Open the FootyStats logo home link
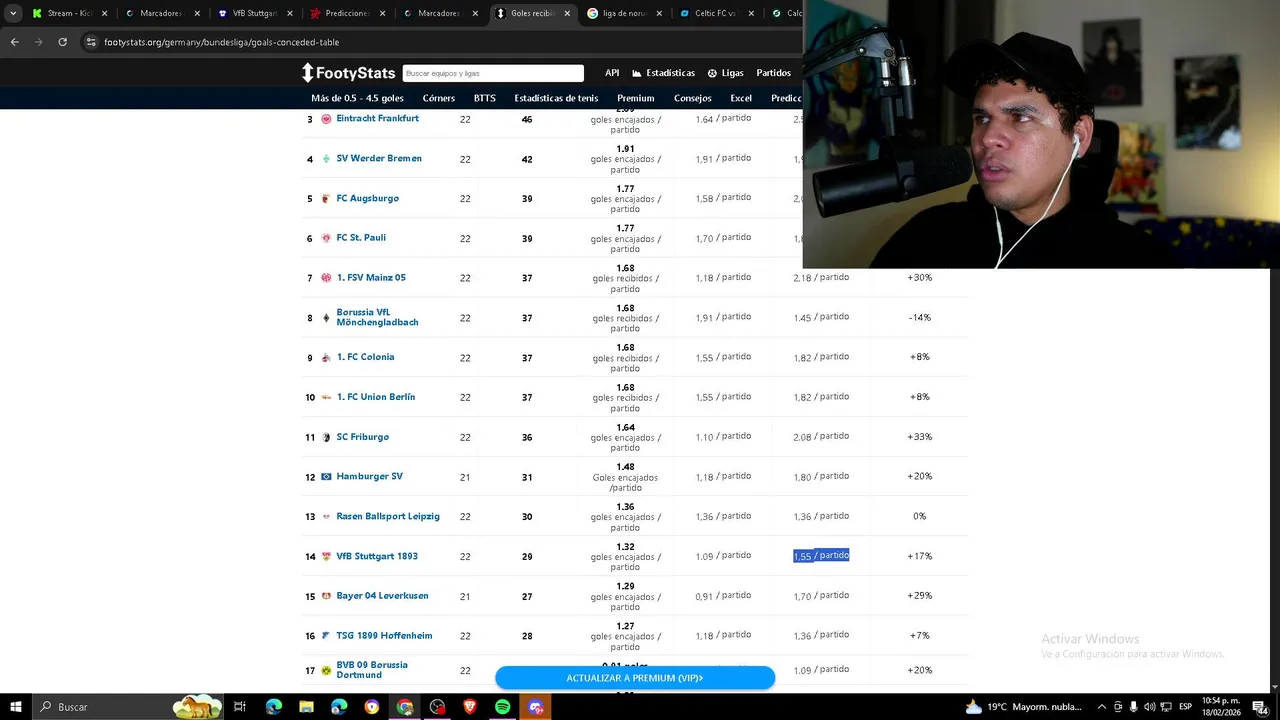1280x720 pixels. [348, 73]
